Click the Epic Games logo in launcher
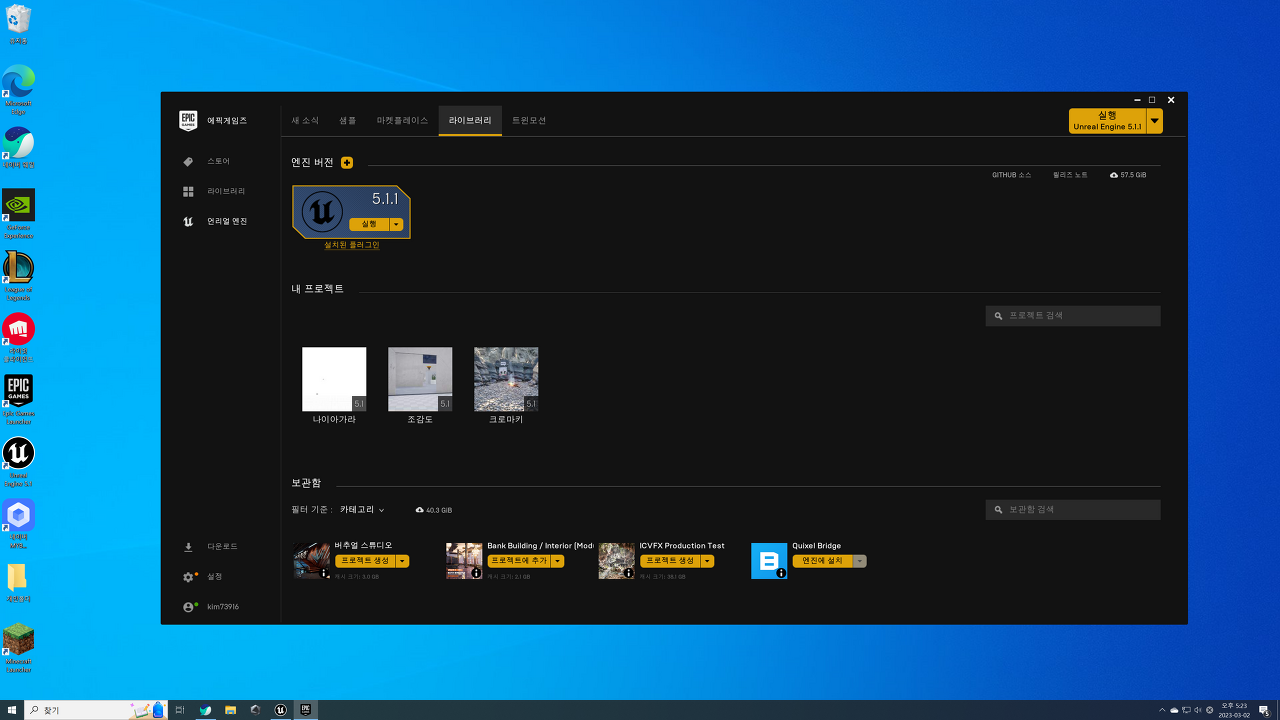 coord(188,120)
